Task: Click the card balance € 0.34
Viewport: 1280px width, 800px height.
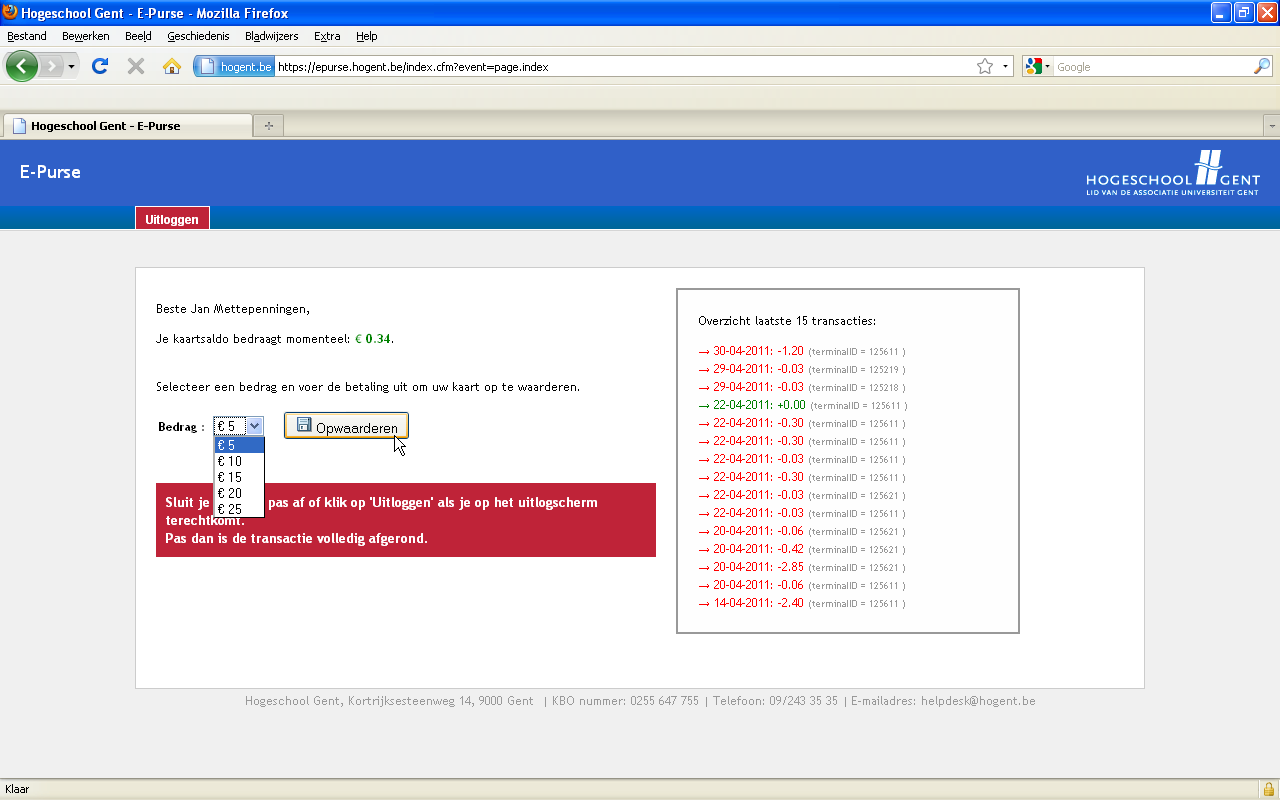Action: (x=373, y=339)
